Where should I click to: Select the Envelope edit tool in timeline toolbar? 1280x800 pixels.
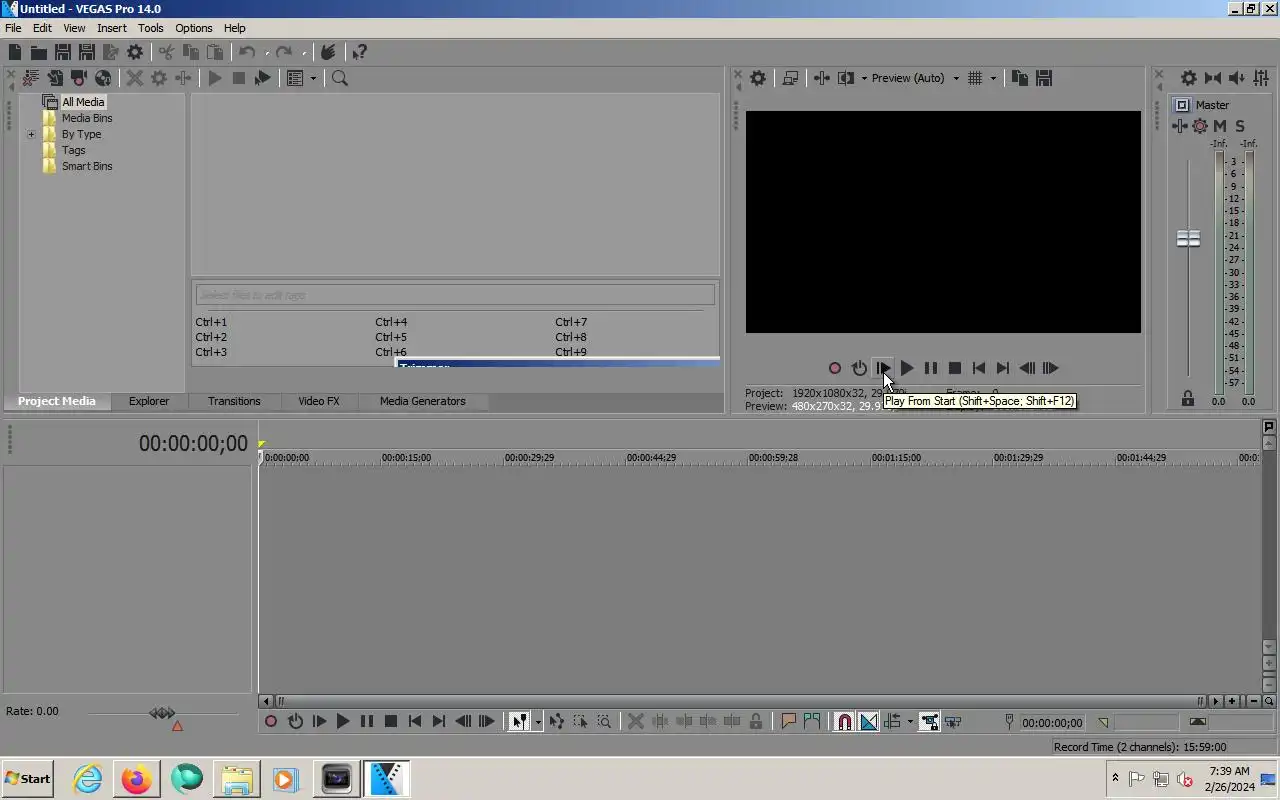(x=556, y=721)
